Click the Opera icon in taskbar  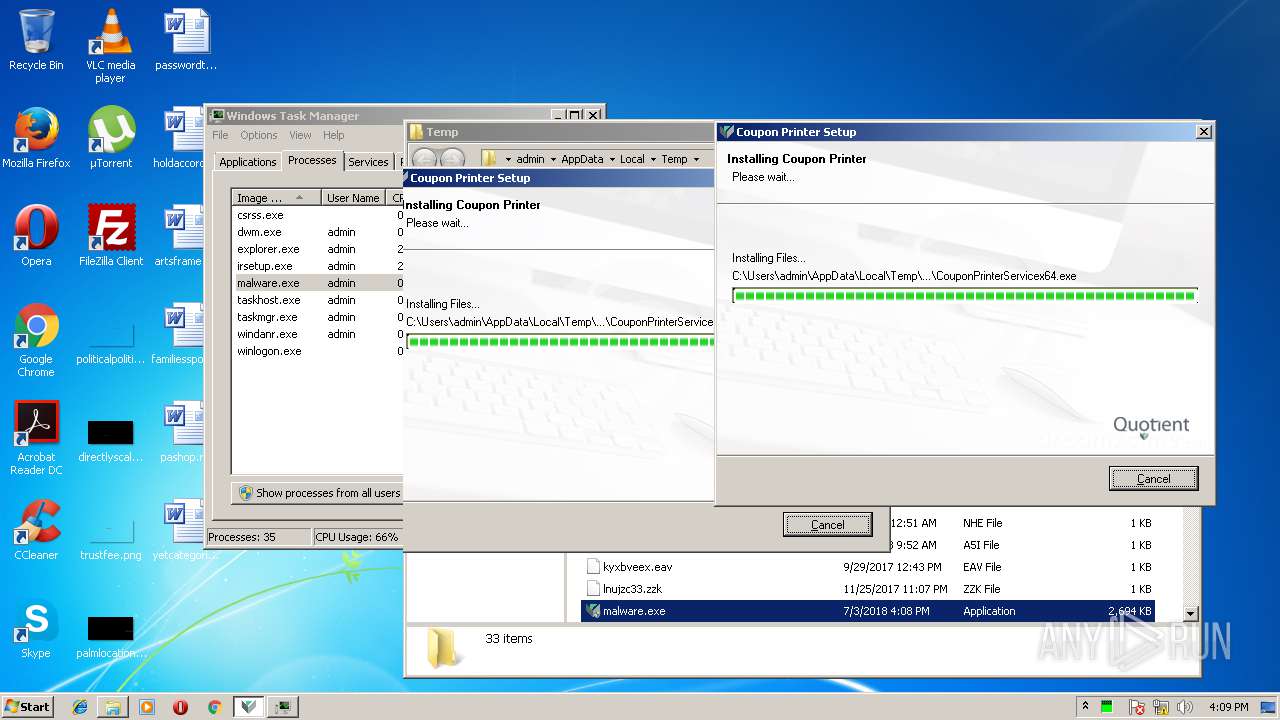[180, 707]
